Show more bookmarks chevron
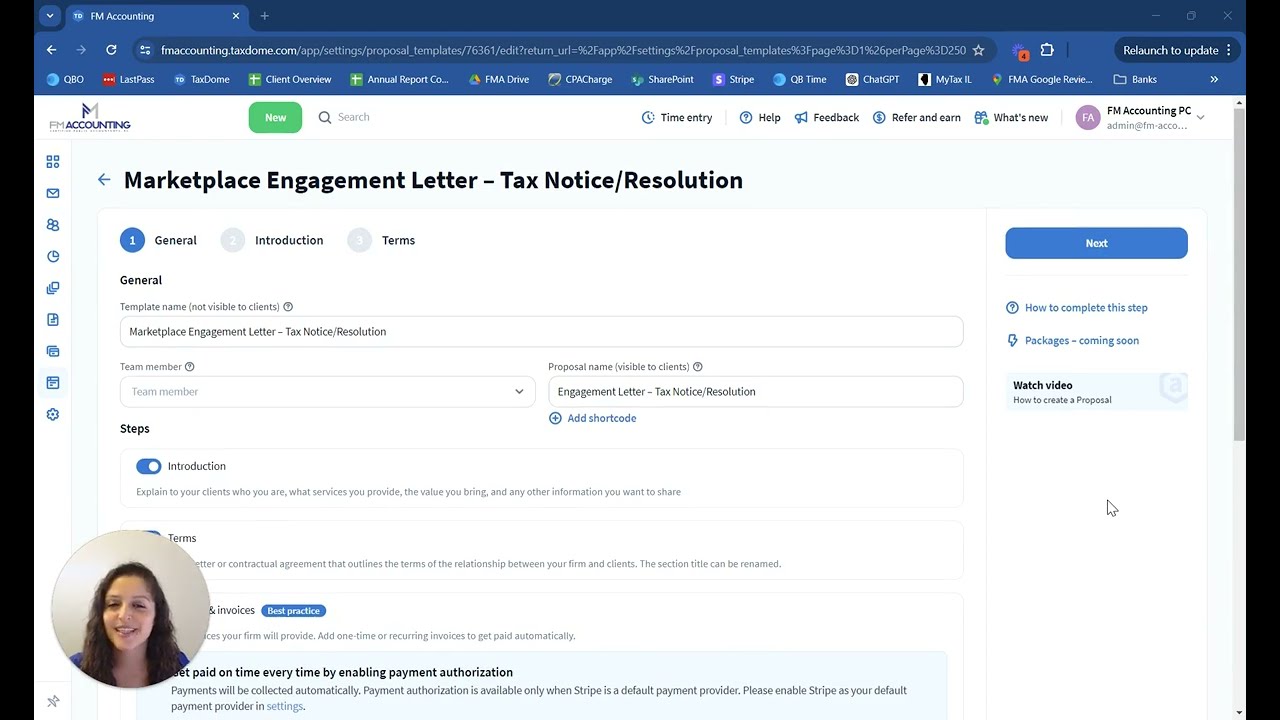The height and width of the screenshot is (720, 1280). coord(1214,79)
